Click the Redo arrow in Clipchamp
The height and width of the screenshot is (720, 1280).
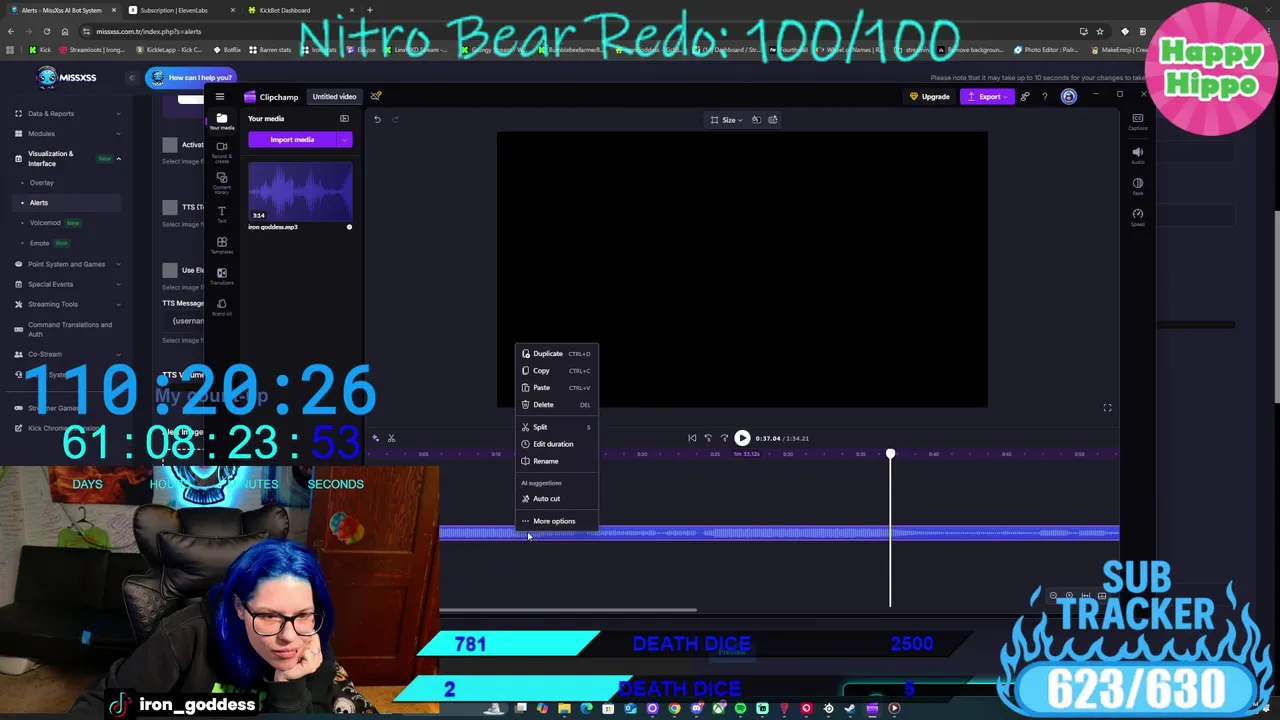(x=395, y=120)
